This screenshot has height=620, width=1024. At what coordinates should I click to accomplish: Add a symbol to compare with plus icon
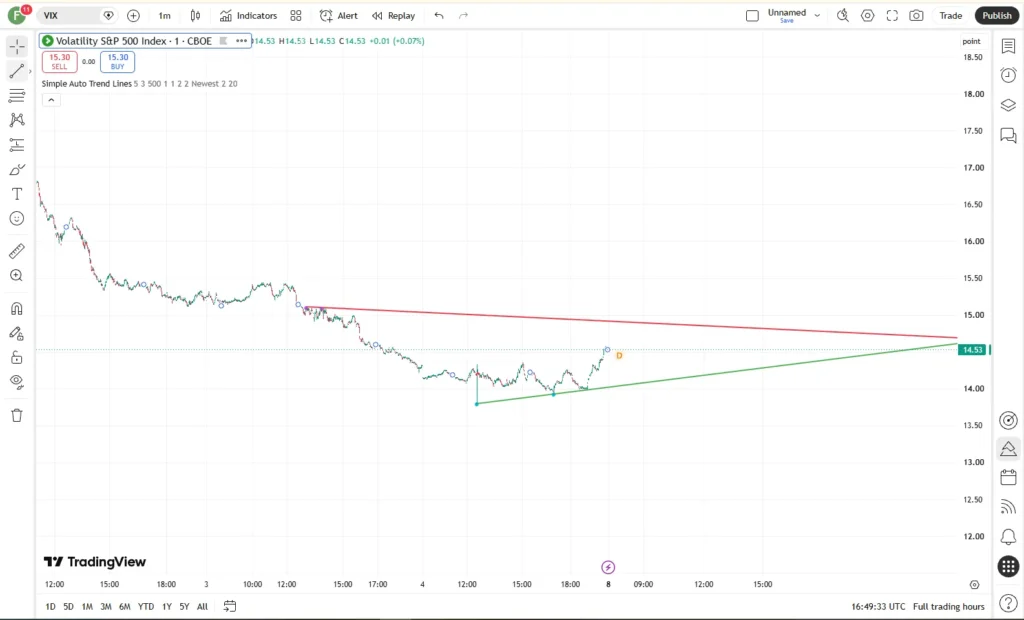coord(133,16)
